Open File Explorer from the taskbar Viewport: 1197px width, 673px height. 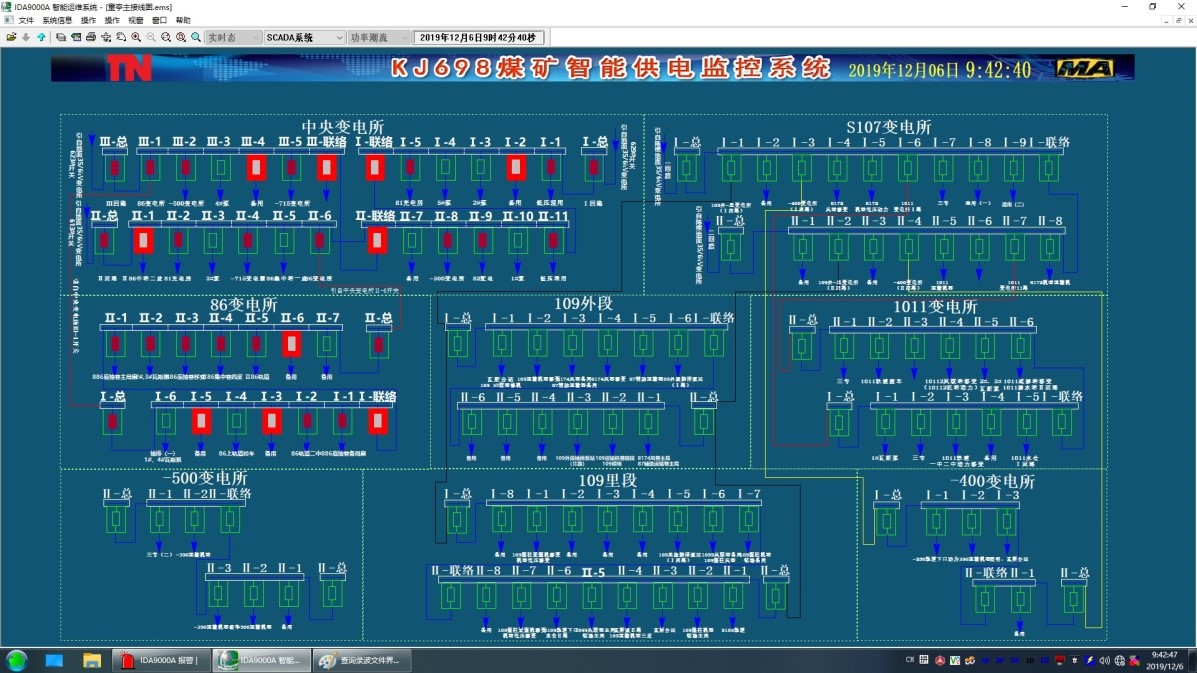point(91,660)
